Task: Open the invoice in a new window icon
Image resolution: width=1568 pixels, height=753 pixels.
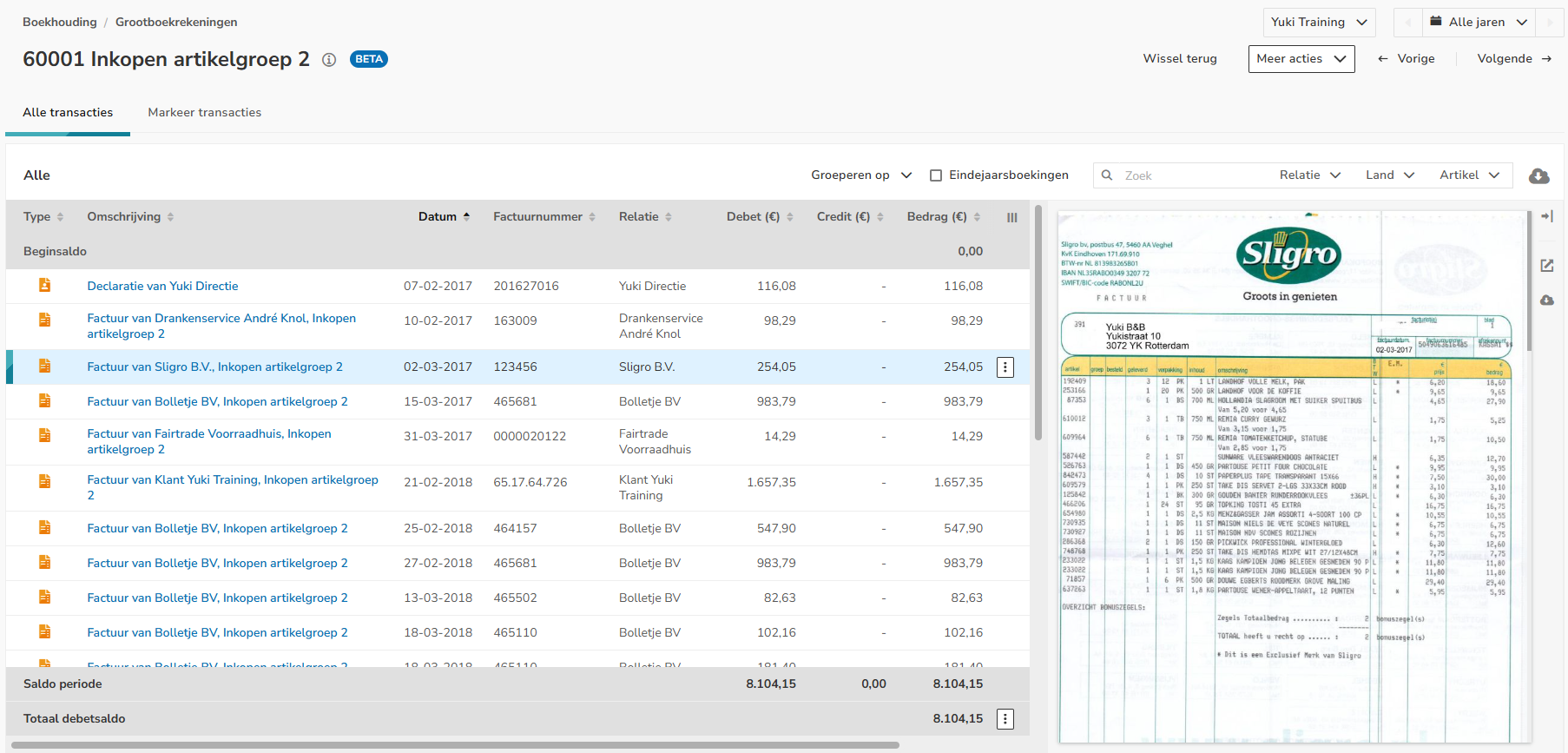Action: pyautogui.click(x=1546, y=266)
